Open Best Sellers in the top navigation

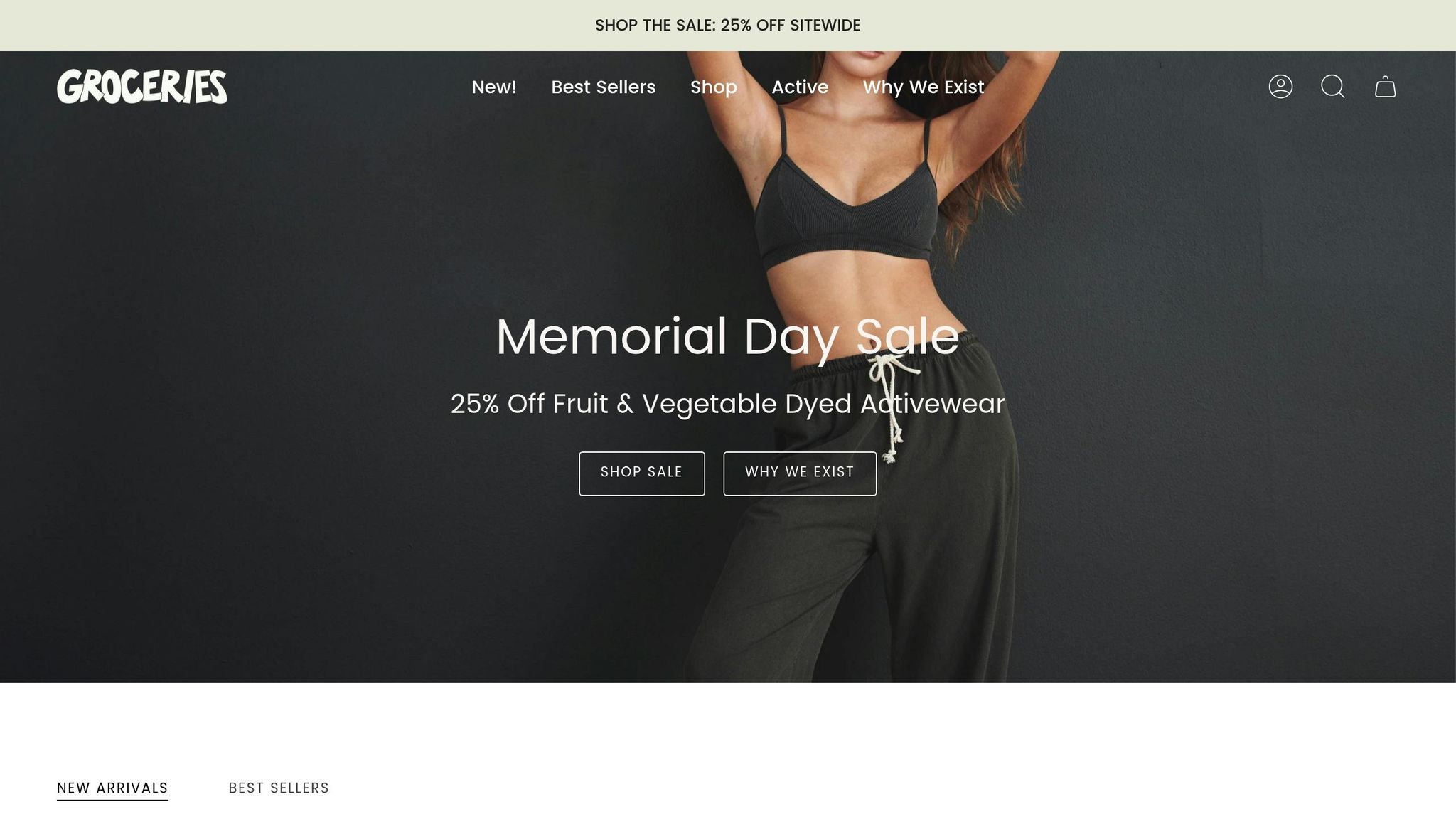pos(604,87)
